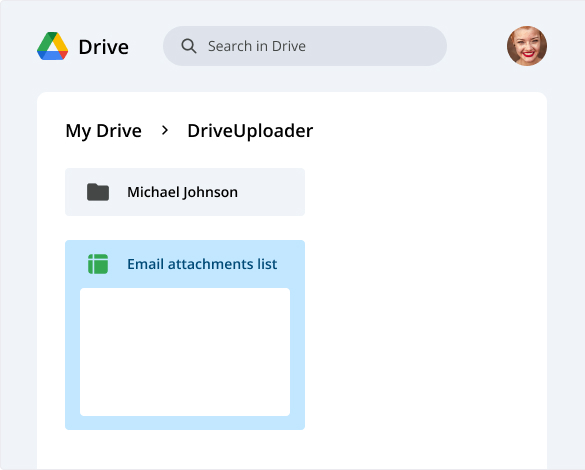Go to My Drive breadcrumb
Image resolution: width=585 pixels, height=470 pixels.
103,131
